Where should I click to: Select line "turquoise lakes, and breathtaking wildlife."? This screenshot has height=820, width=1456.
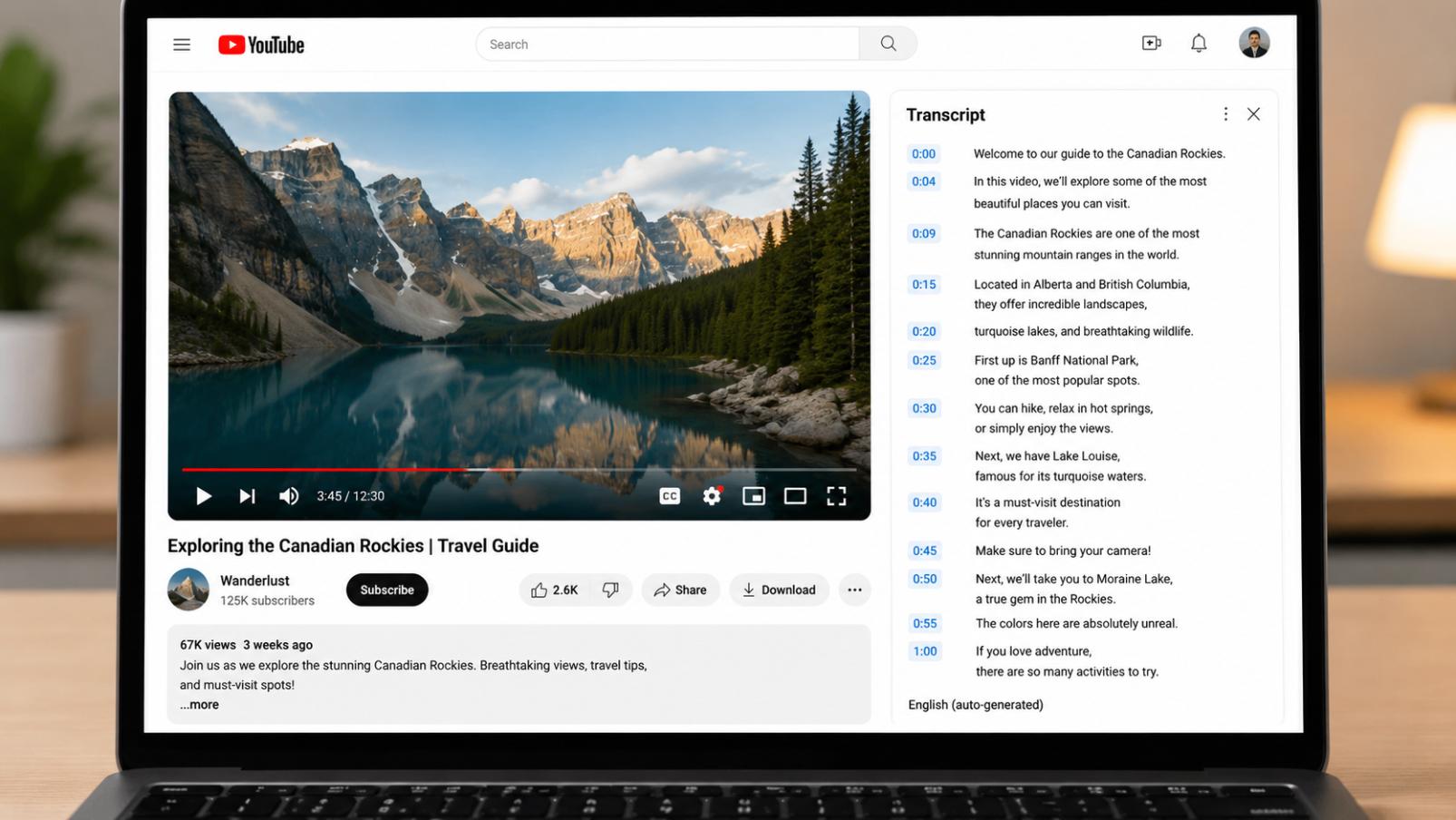1083,332
